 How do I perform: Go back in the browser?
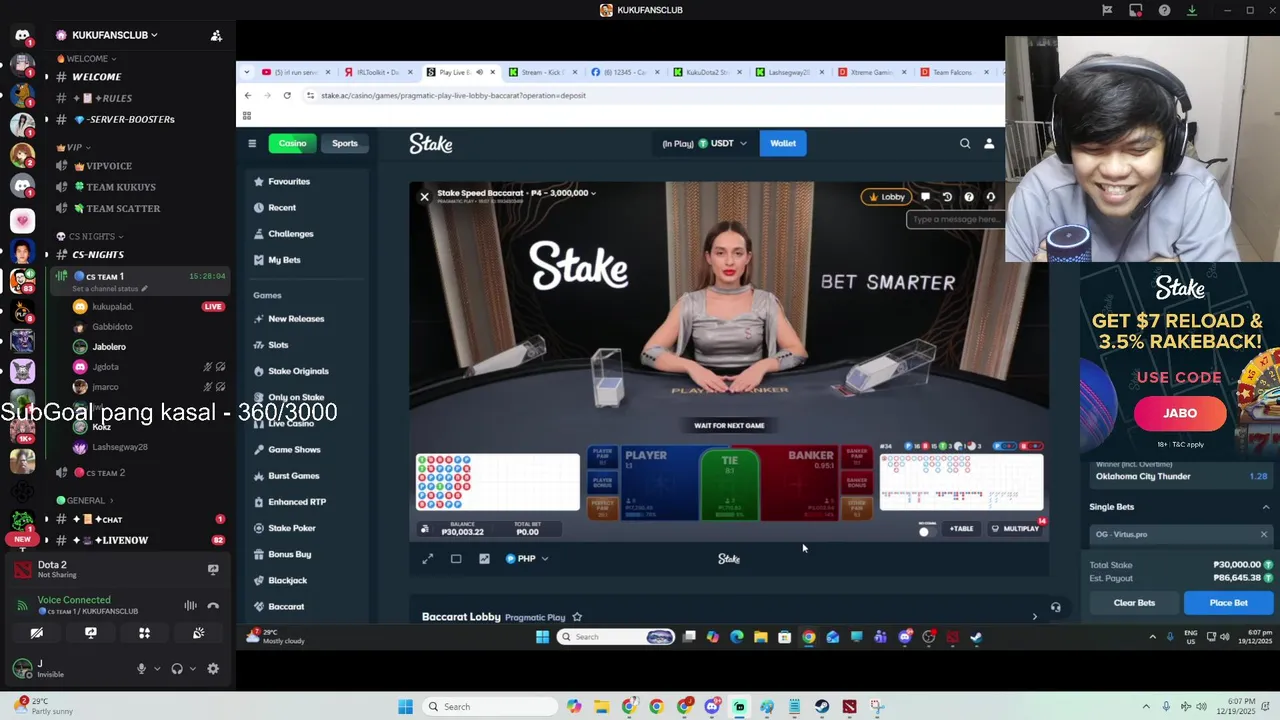pos(248,95)
